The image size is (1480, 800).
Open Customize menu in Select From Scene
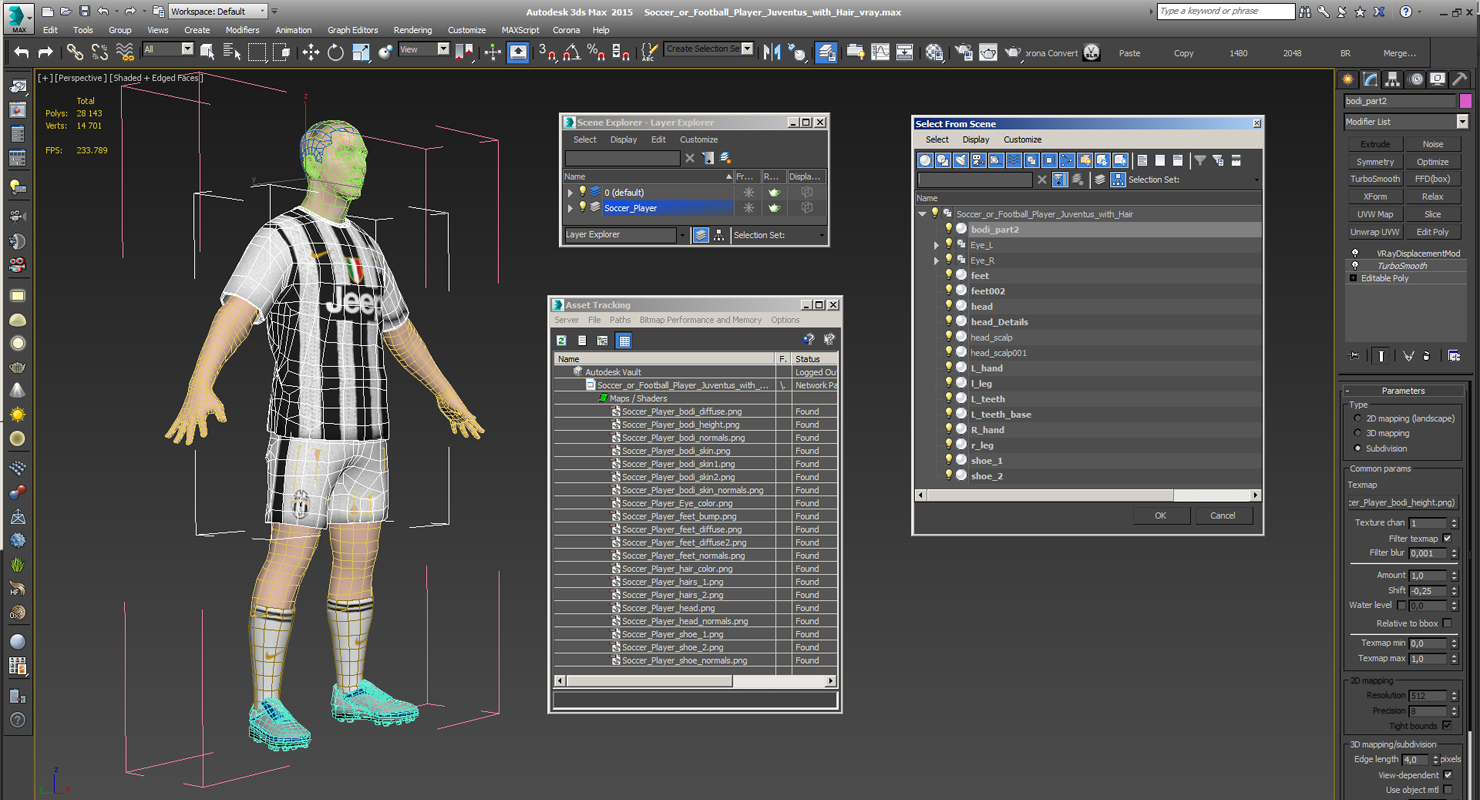coord(1022,140)
